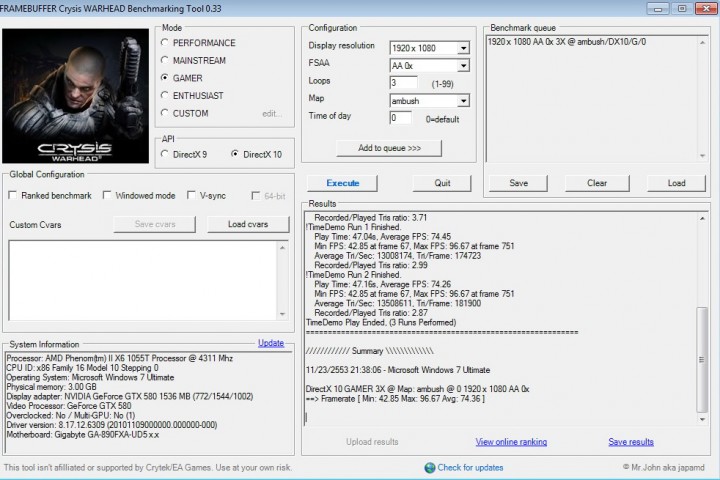
Task: Click the TimeDemo Play Ended line
Action: [381, 322]
